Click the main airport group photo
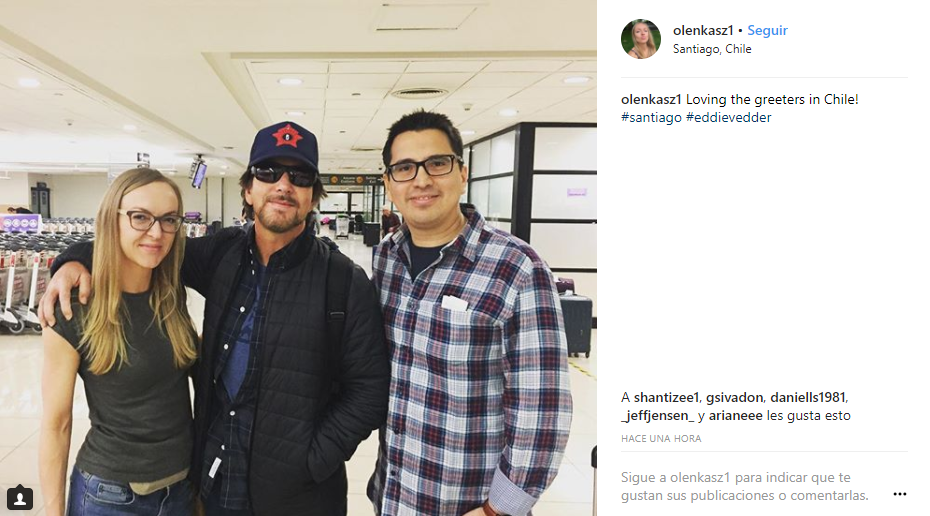This screenshot has width=930, height=516. pyautogui.click(x=298, y=258)
